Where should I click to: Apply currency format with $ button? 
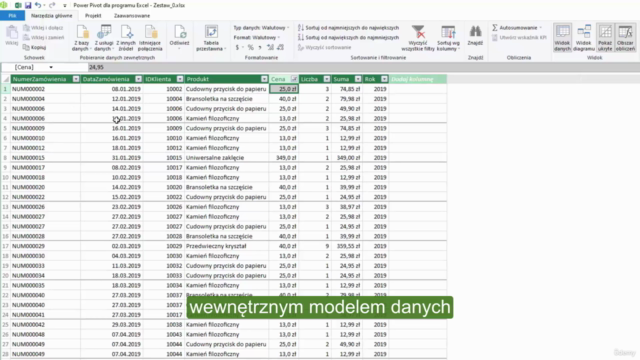point(237,47)
